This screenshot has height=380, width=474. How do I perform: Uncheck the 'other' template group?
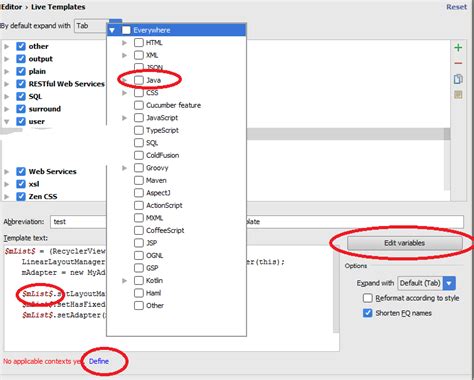pos(21,46)
